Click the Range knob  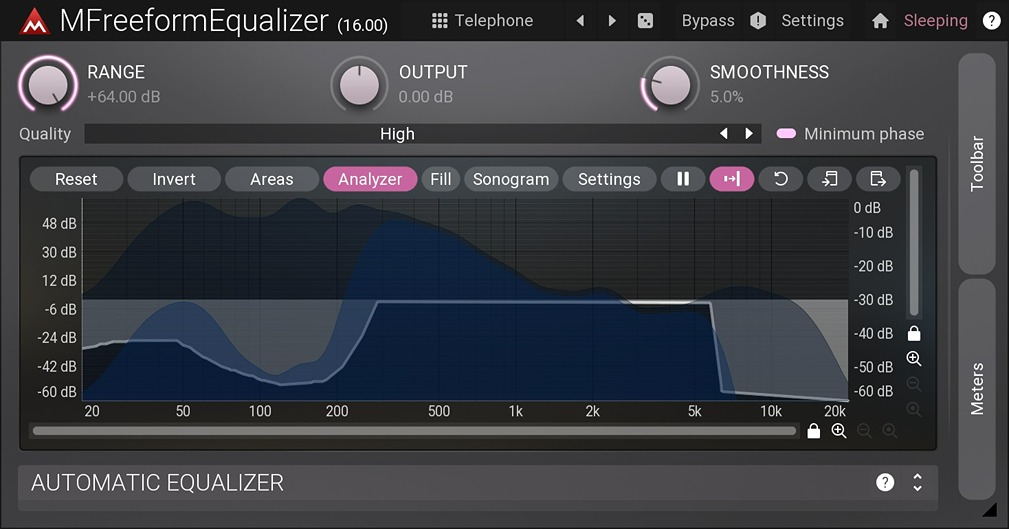point(48,84)
